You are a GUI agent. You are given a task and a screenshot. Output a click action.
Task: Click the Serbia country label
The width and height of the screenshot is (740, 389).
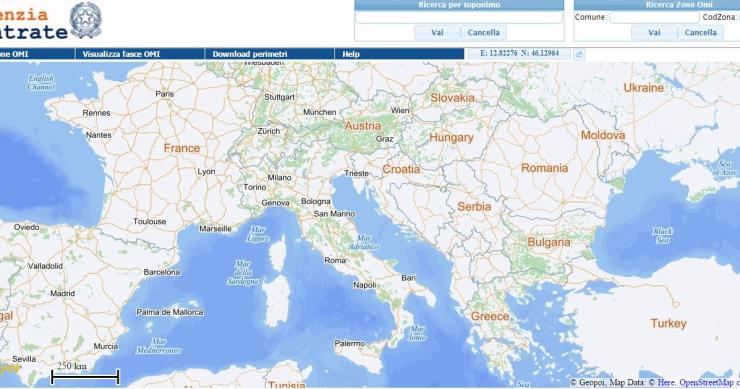coord(474,207)
